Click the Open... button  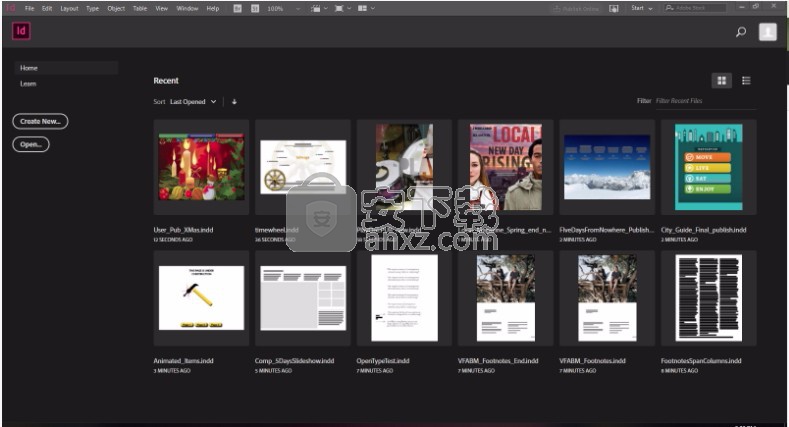[31, 144]
